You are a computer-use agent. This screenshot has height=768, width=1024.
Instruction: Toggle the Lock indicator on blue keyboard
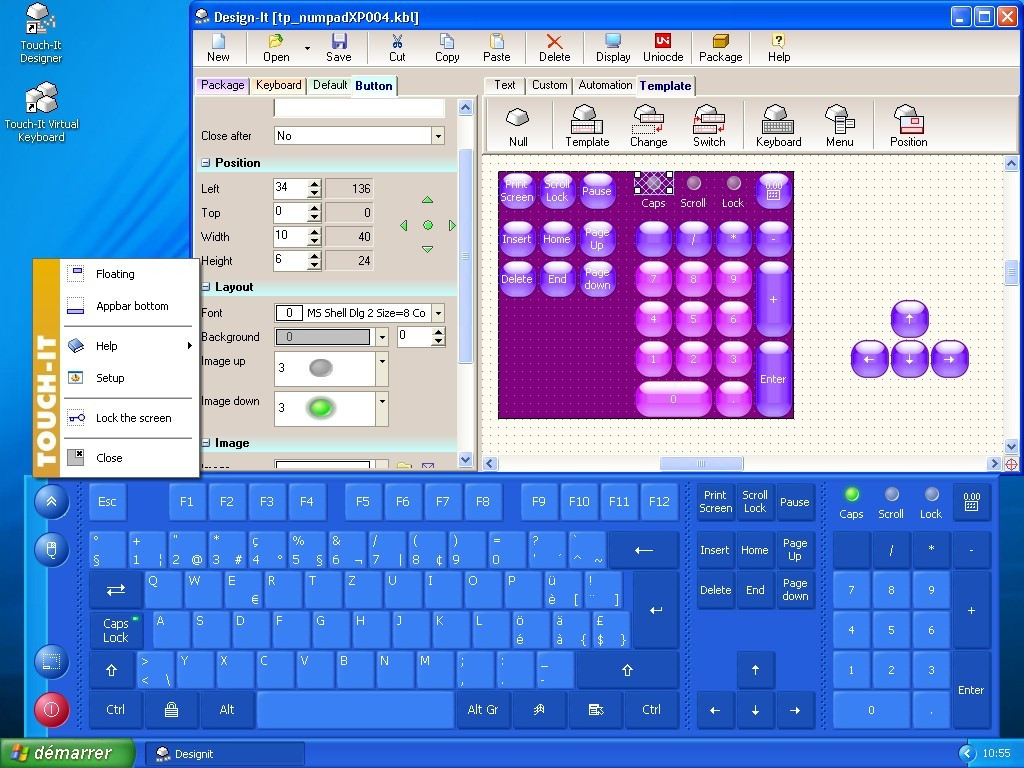point(932,494)
